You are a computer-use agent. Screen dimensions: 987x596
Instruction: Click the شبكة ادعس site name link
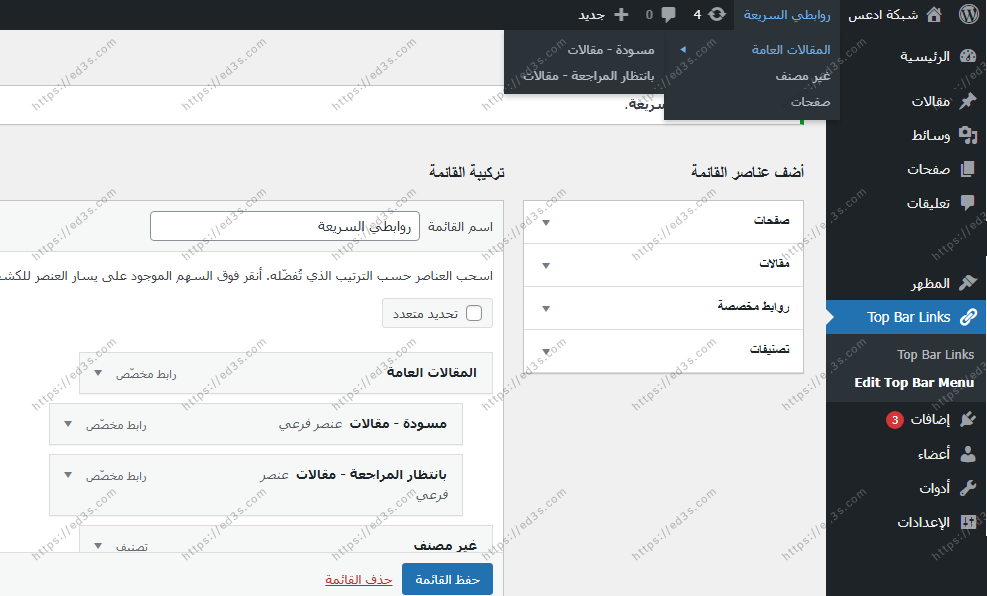883,14
